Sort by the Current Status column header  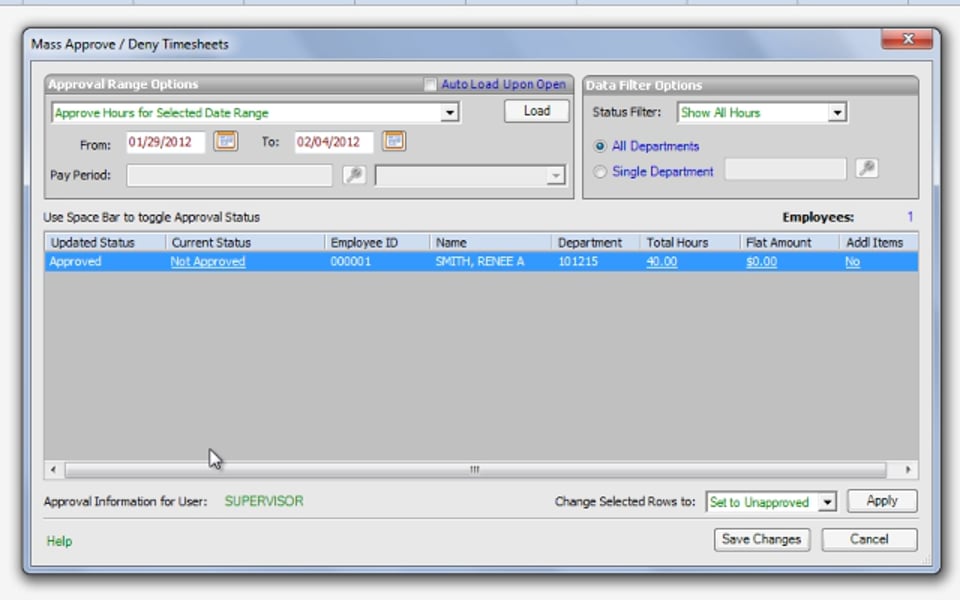tap(245, 242)
